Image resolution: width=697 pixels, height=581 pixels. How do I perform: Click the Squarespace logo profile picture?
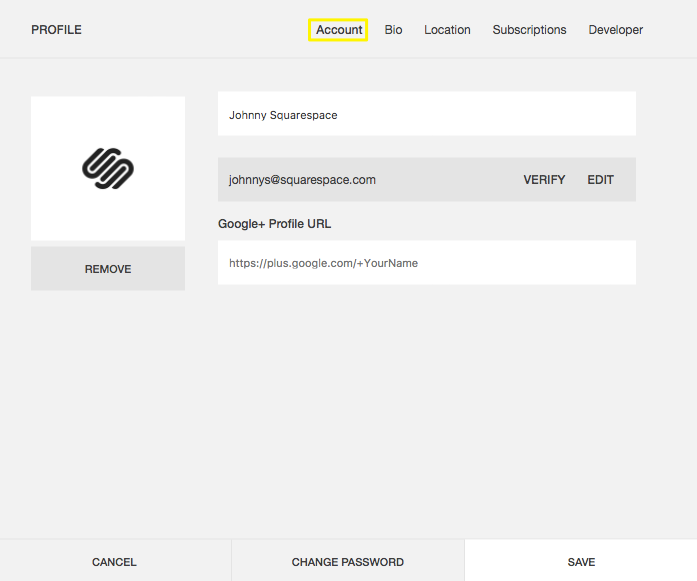[x=108, y=168]
